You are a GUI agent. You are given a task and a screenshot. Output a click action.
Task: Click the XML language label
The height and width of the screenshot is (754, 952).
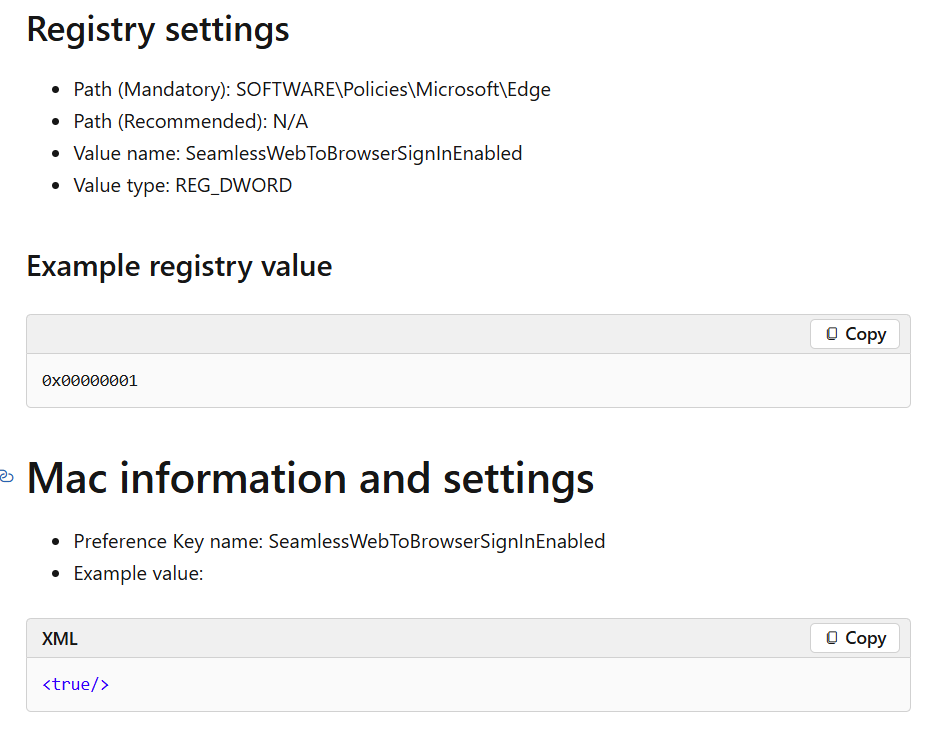[x=60, y=639]
